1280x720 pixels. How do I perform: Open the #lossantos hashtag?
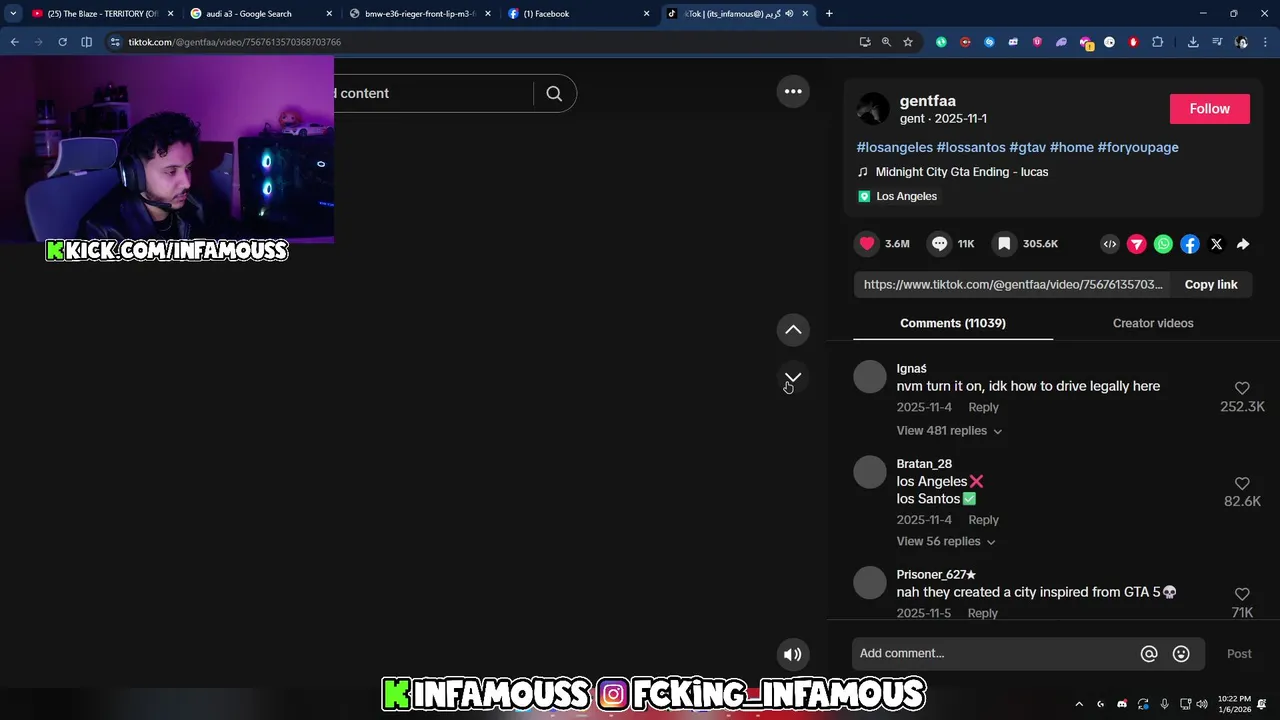[x=971, y=147]
